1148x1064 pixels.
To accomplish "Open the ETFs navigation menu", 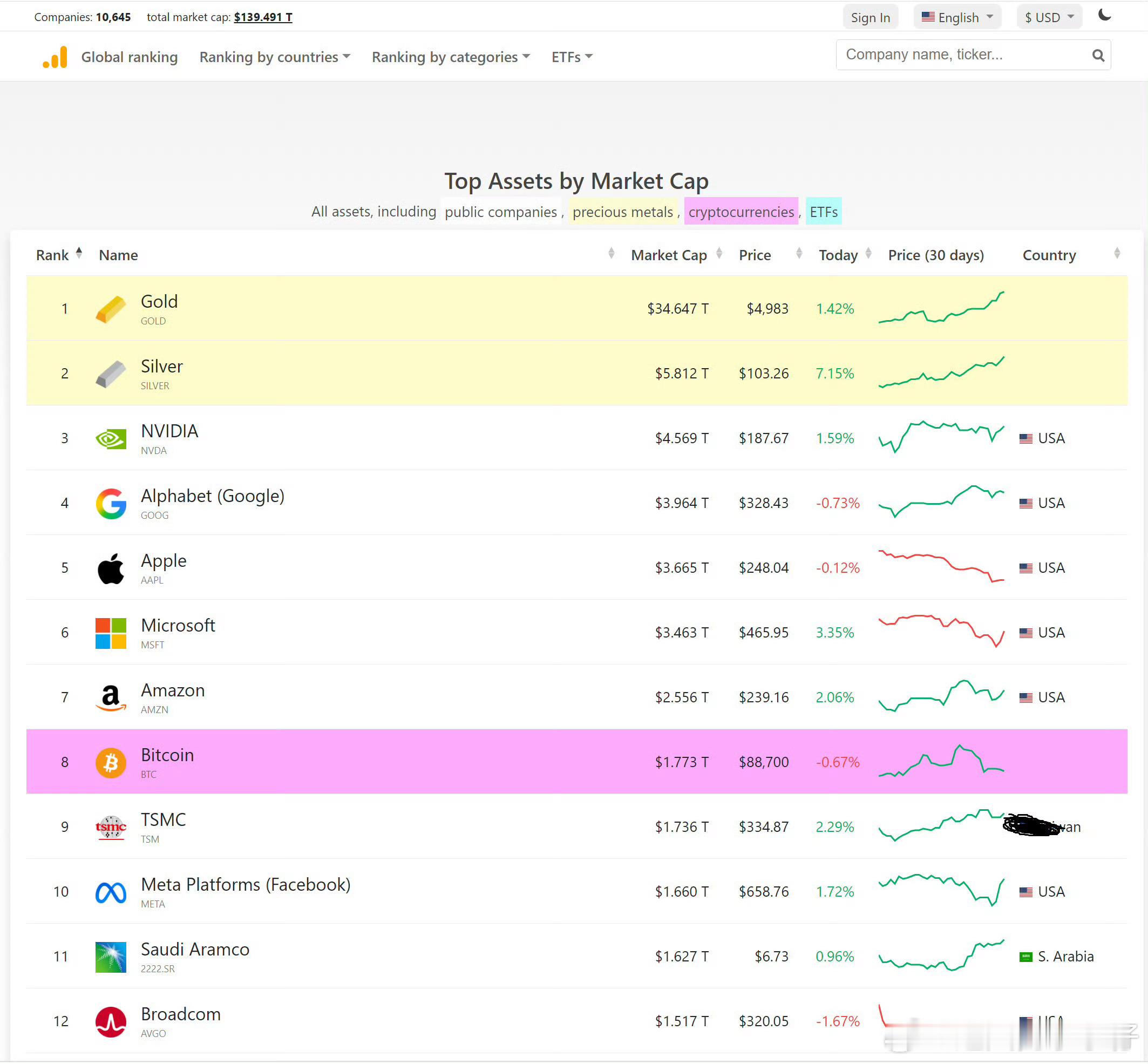I will pos(572,57).
